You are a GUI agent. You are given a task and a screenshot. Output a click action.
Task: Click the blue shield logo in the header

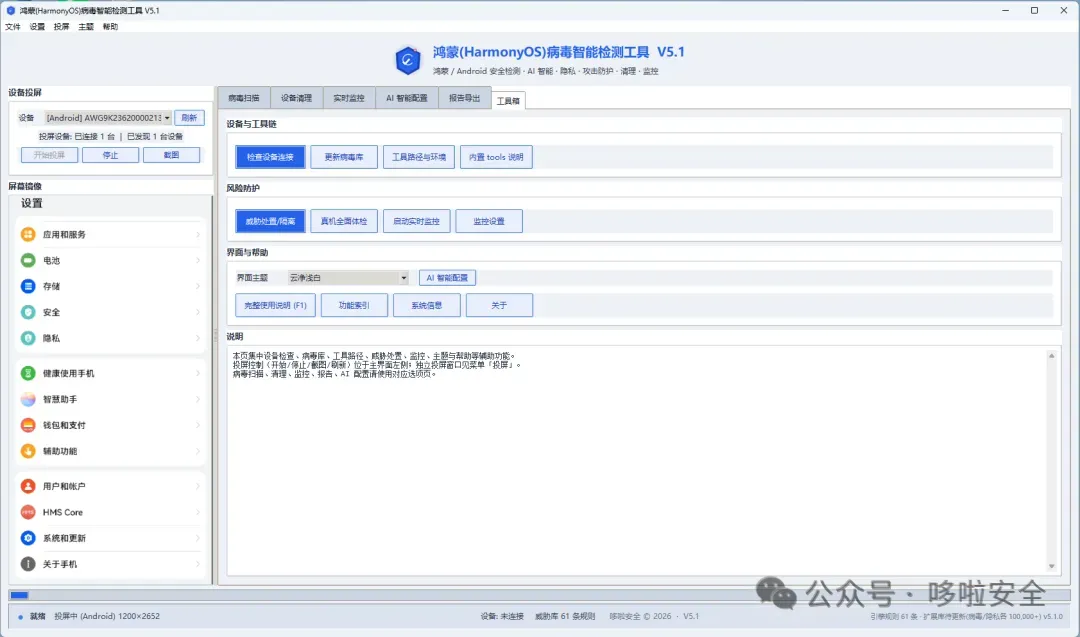click(x=408, y=61)
